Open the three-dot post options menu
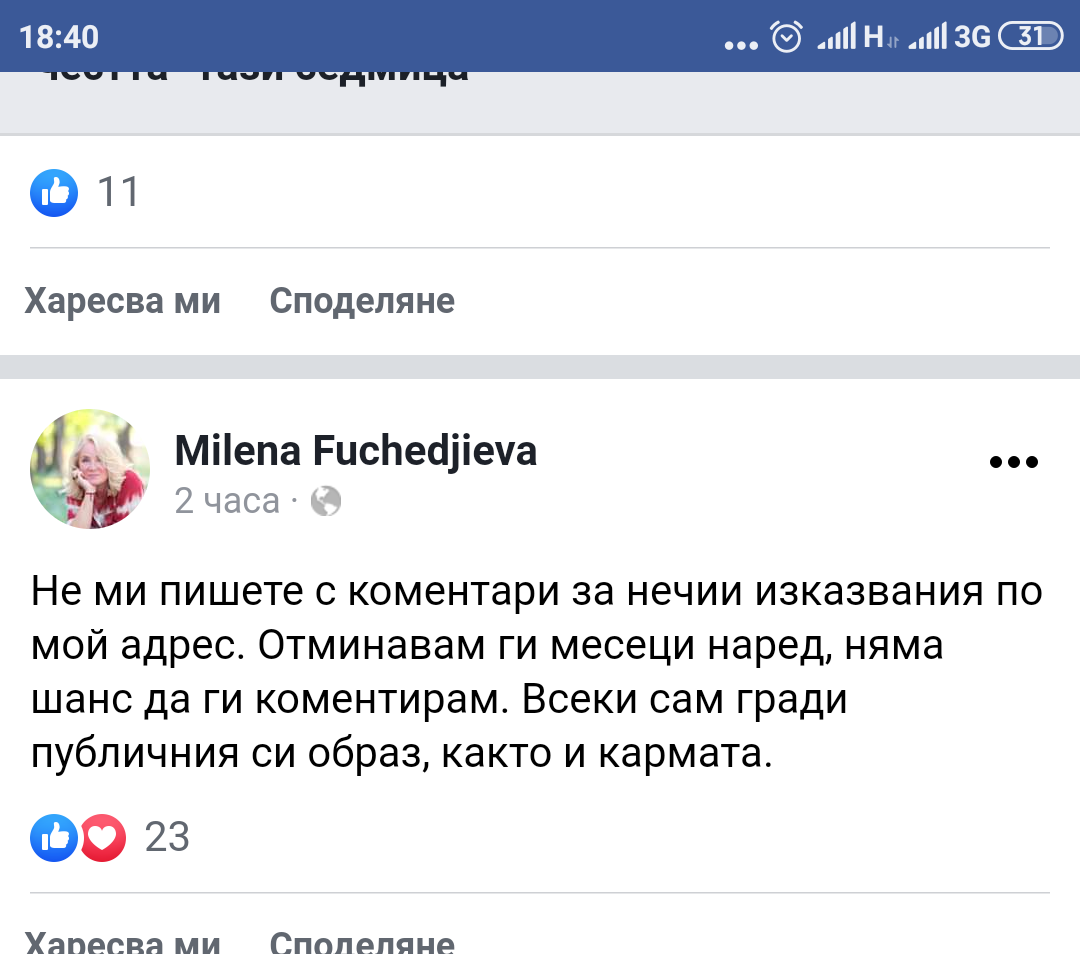 (x=1013, y=462)
